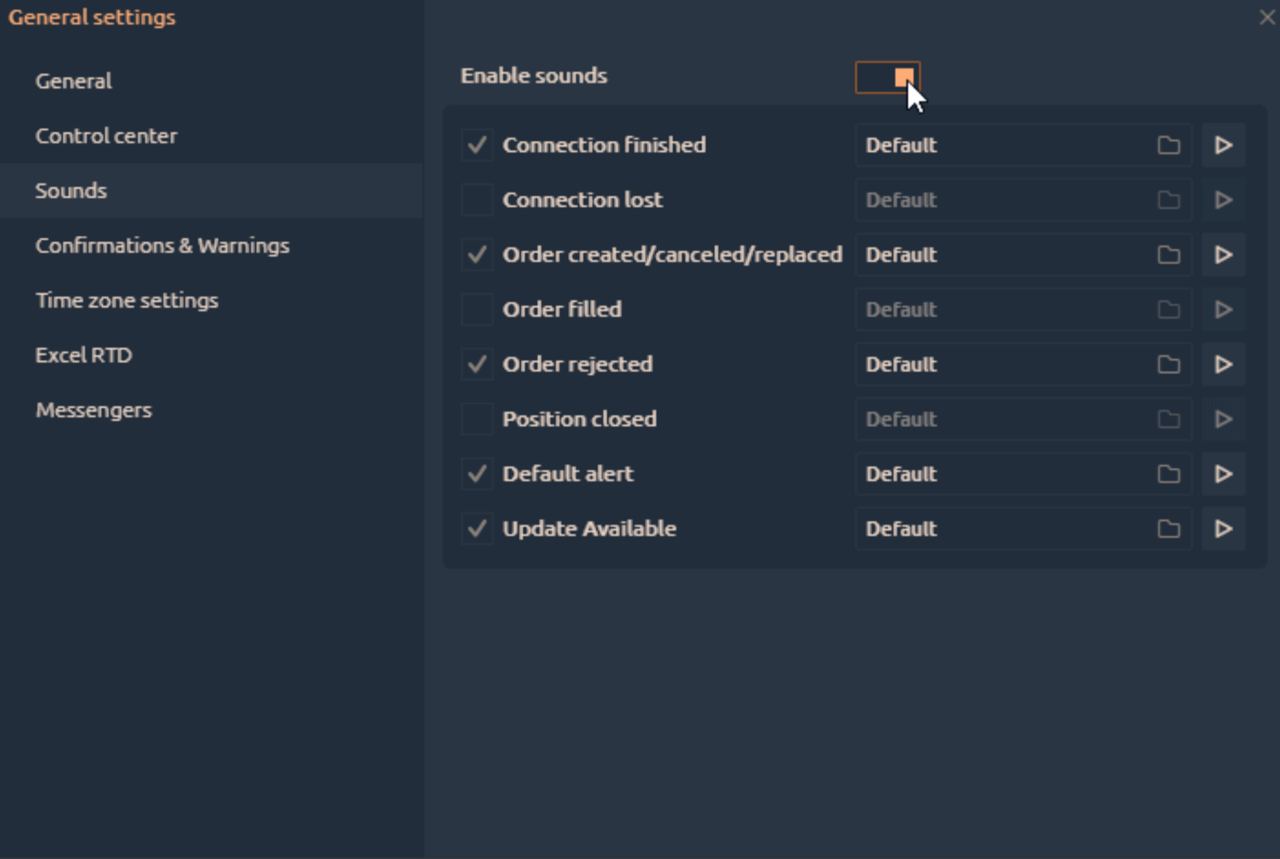The width and height of the screenshot is (1280, 859).
Task: Play the Default alert sound
Action: tap(1223, 474)
